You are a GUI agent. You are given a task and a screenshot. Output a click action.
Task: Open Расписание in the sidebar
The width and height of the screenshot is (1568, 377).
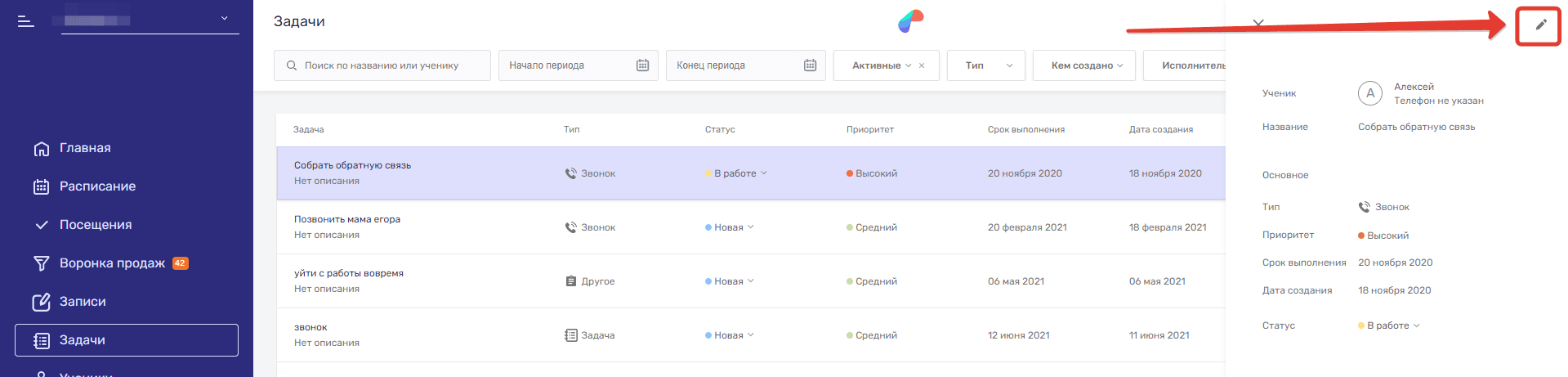click(97, 186)
